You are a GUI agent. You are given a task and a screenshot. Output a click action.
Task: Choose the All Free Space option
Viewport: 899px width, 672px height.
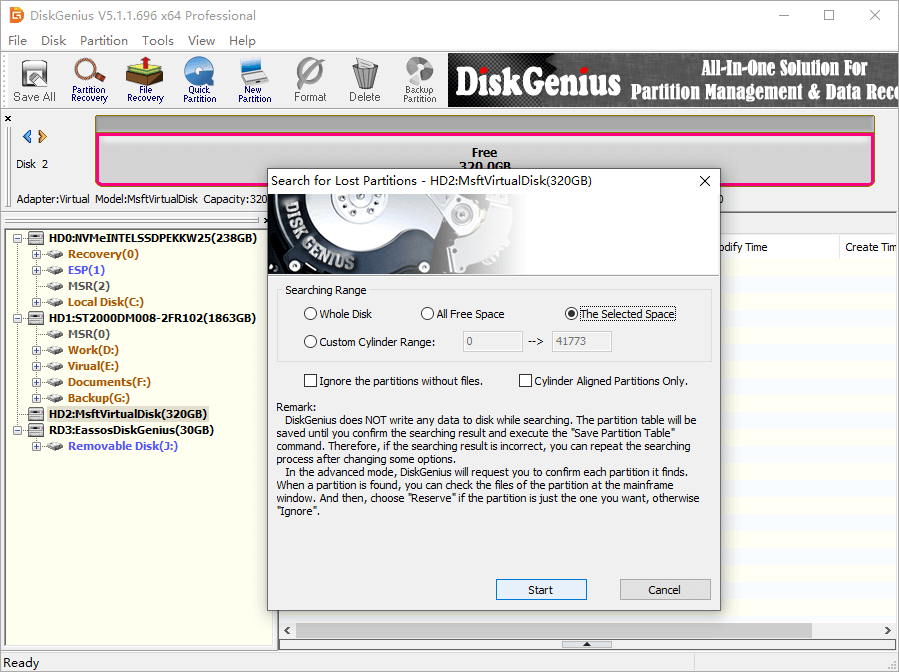[428, 314]
